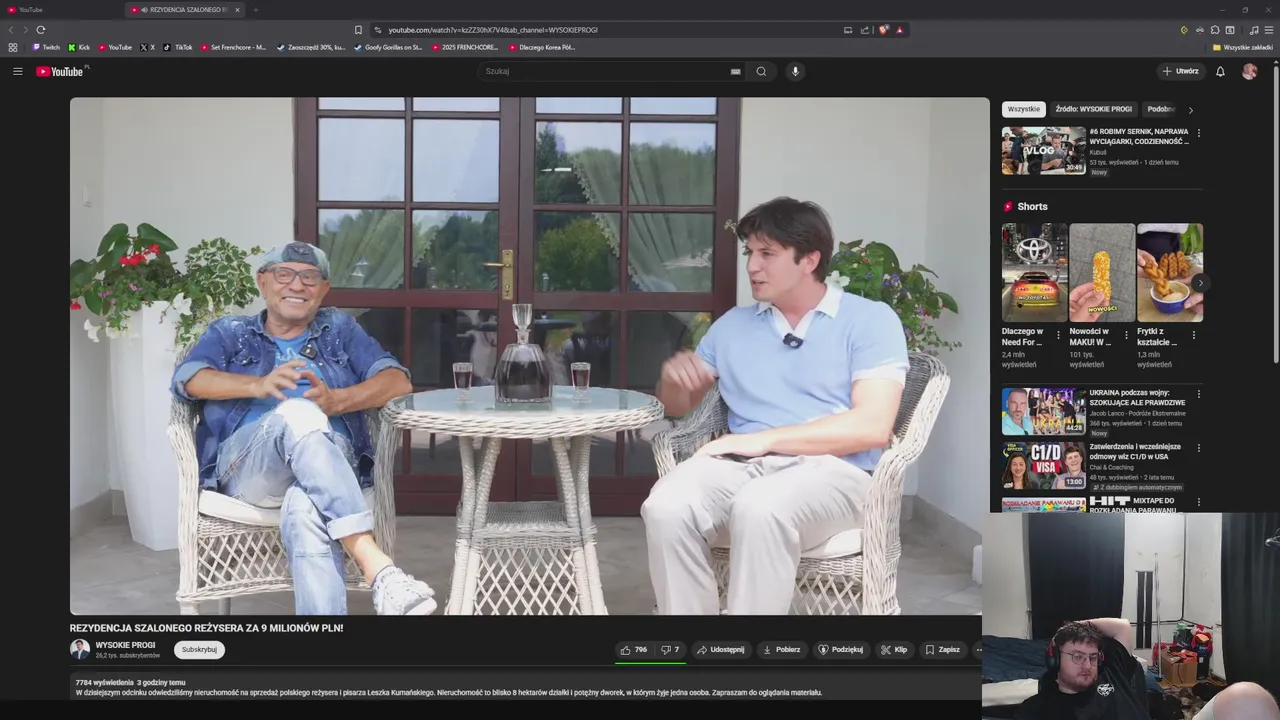Click the Klip clip button
This screenshot has height=720, width=1280.
(894, 650)
